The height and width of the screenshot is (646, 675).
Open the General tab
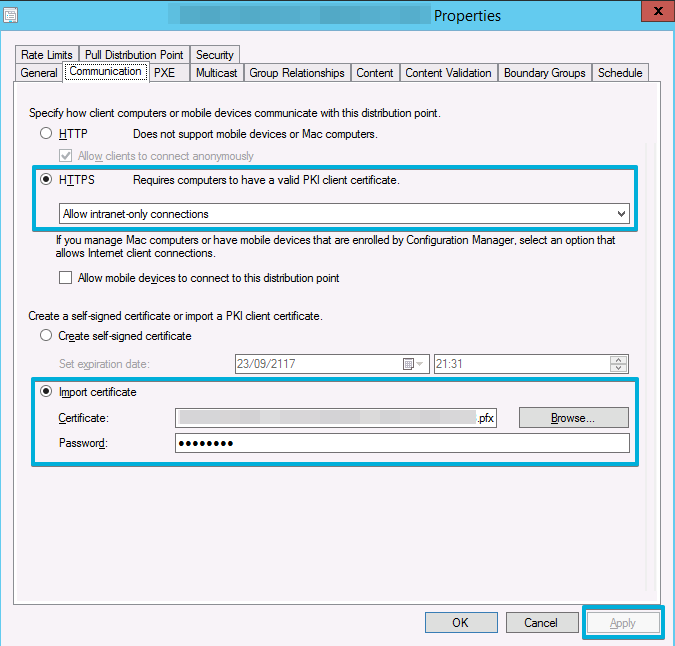click(39, 73)
